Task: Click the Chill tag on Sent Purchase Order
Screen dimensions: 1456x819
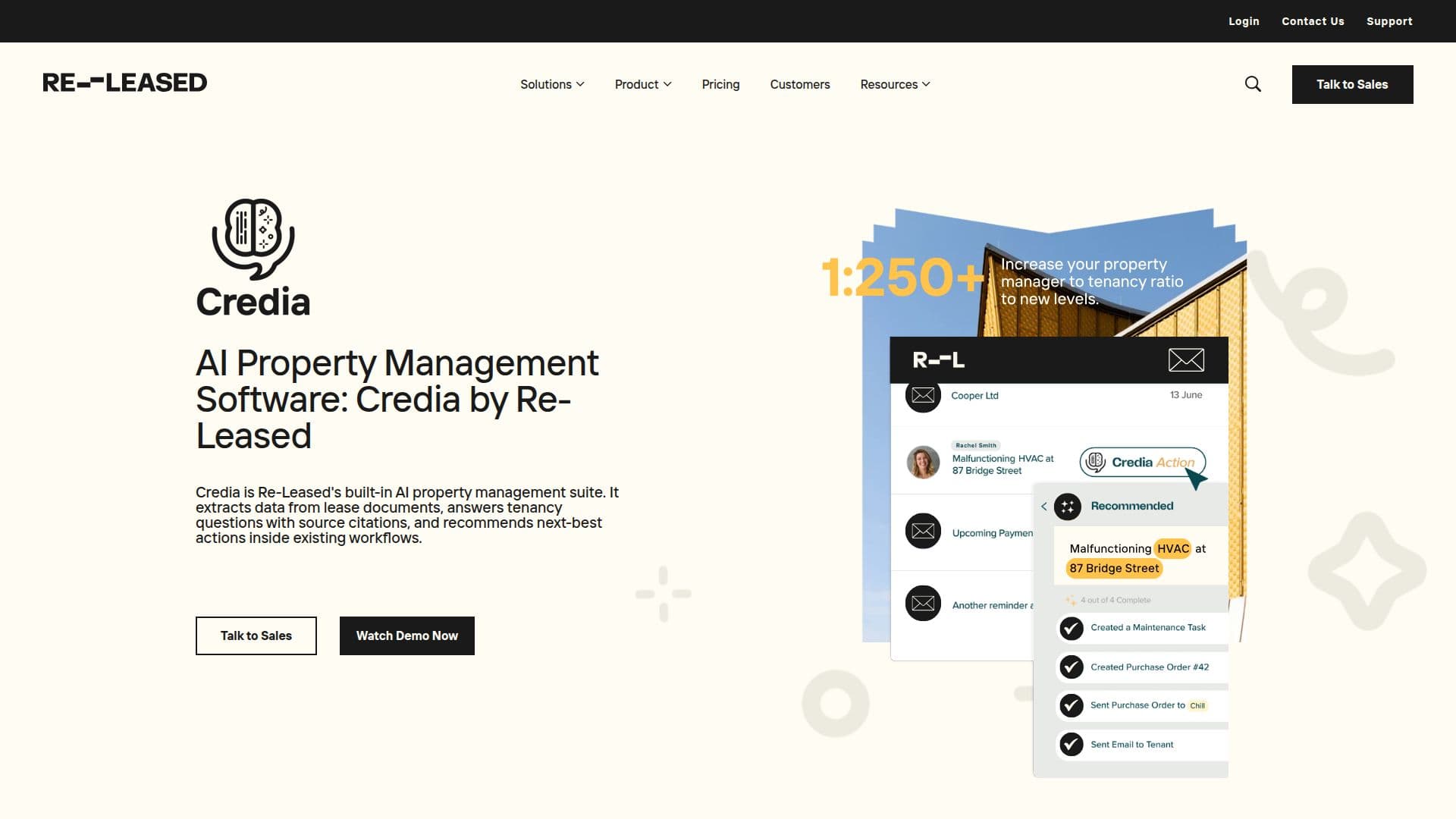Action: (x=1197, y=705)
